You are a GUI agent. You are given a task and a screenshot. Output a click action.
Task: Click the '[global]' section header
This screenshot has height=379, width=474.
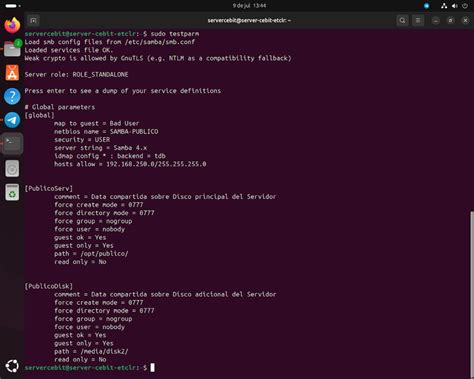[x=39, y=115]
